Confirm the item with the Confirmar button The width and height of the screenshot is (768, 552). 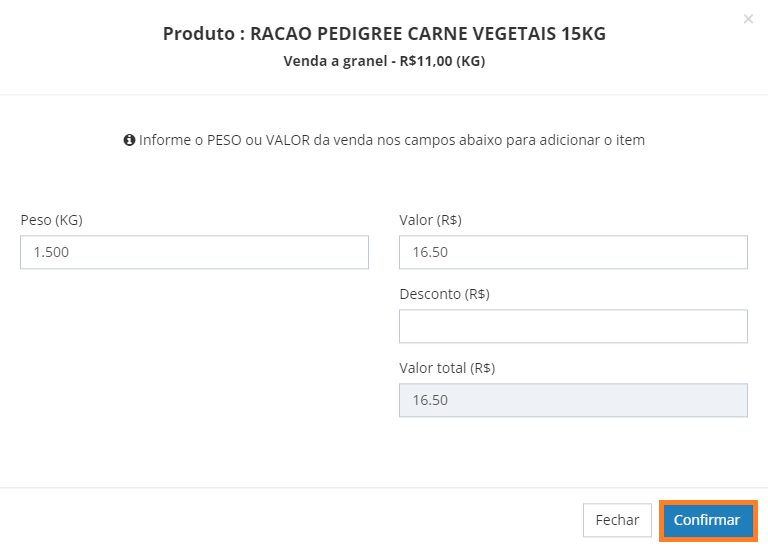click(x=708, y=520)
